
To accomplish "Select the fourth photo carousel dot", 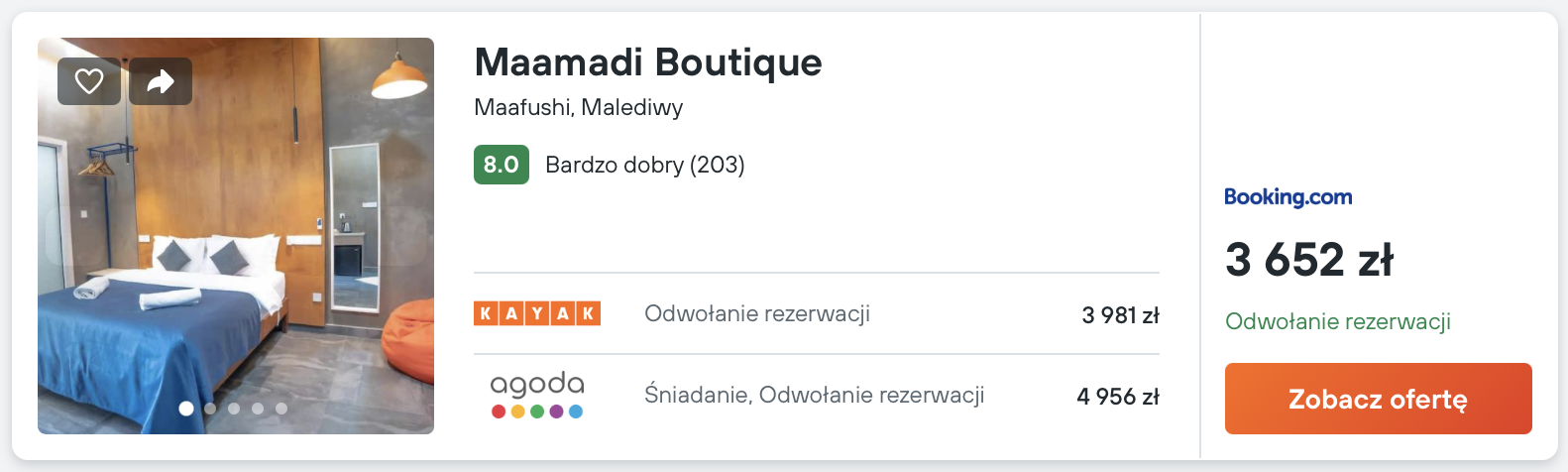I will (258, 409).
